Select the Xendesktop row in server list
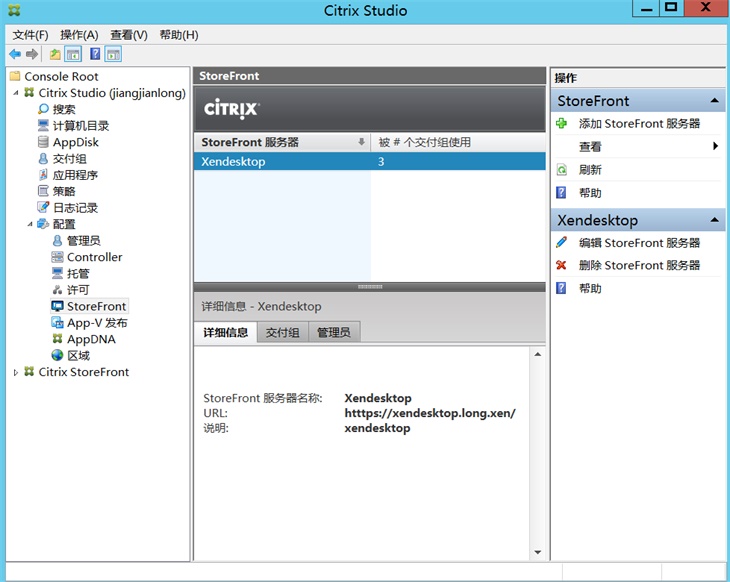 [370, 162]
